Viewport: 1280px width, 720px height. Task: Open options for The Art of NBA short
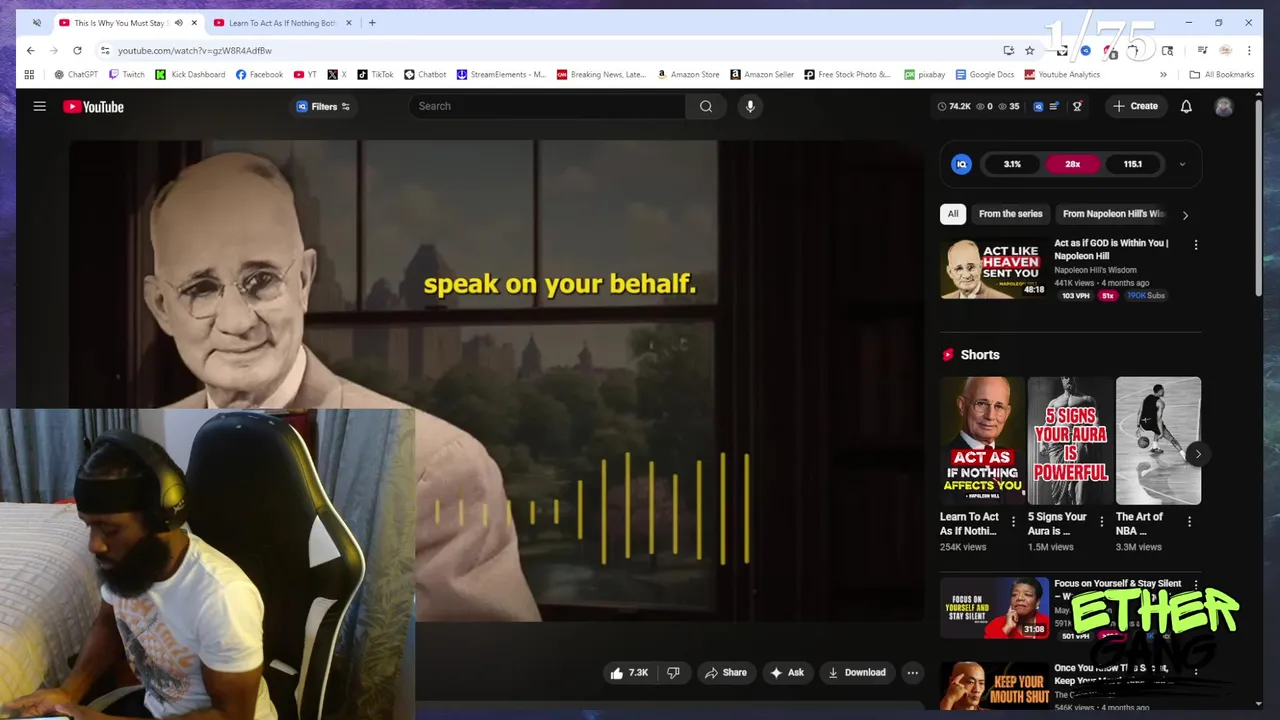(1189, 522)
